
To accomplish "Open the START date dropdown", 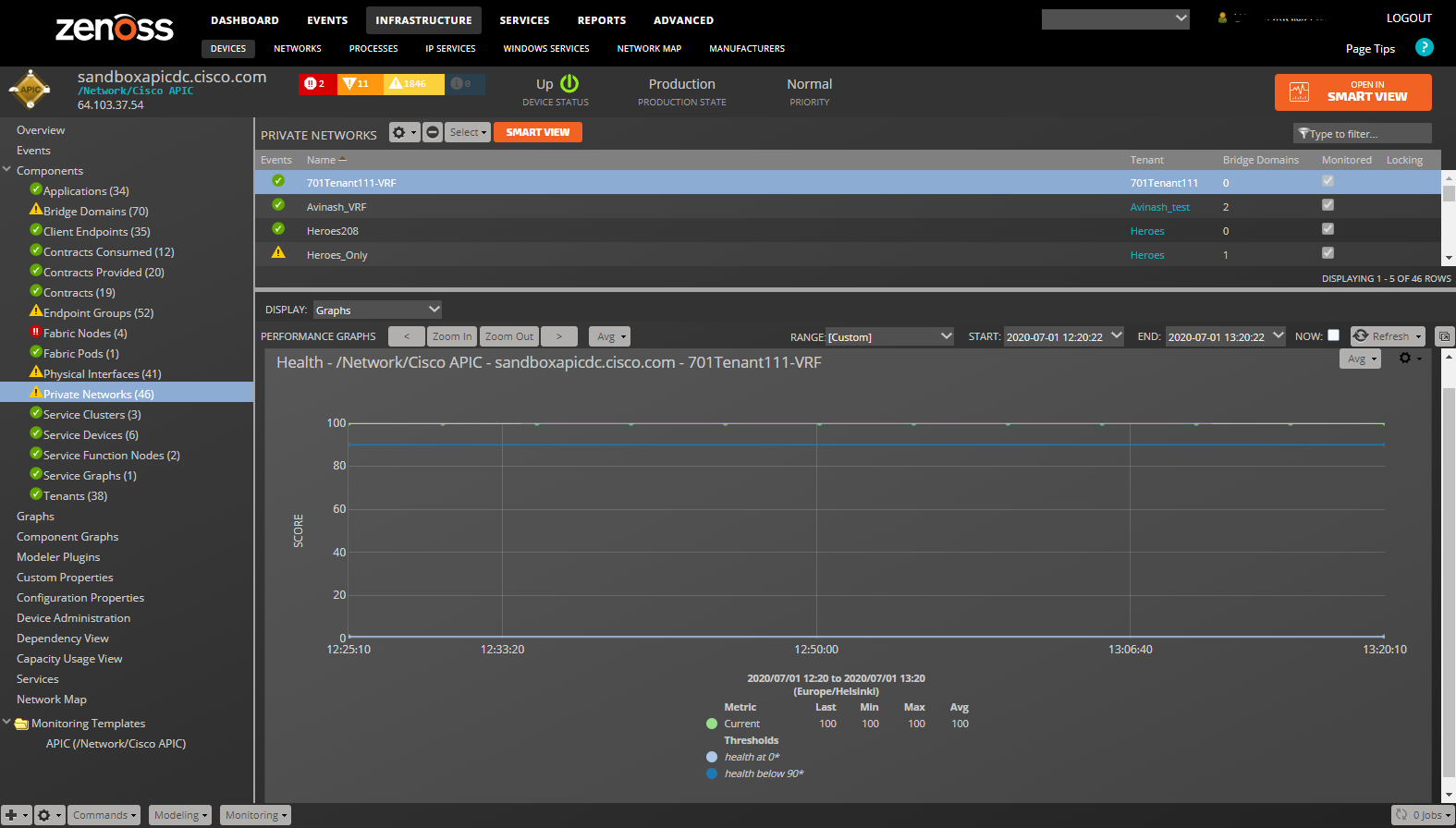I will [x=1064, y=336].
